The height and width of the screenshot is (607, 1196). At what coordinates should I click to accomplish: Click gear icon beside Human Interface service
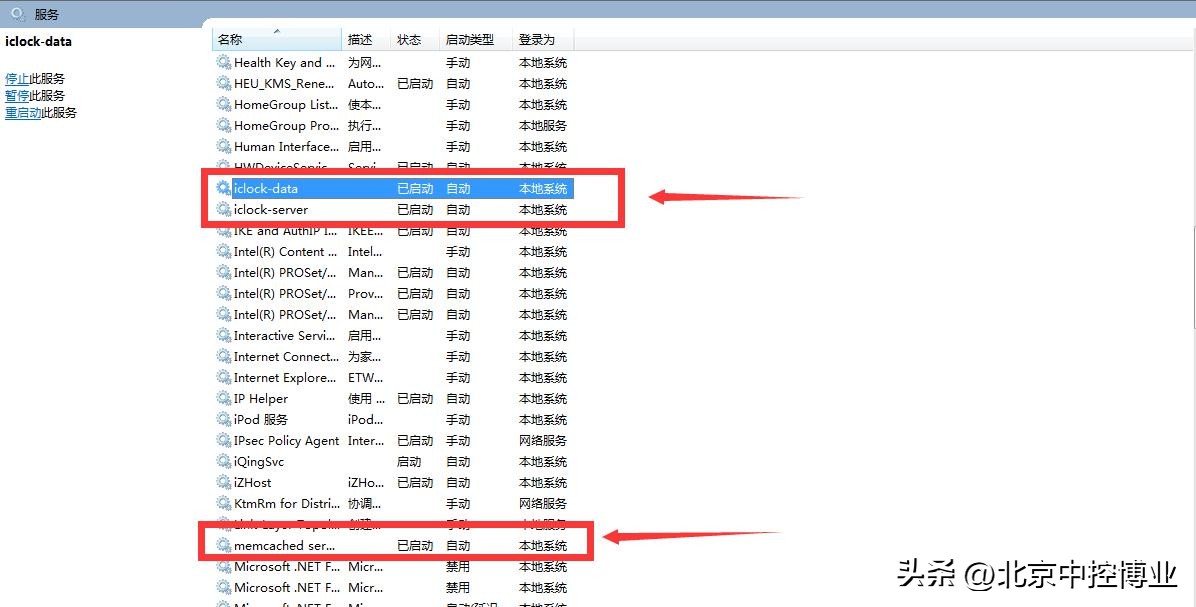pos(223,146)
